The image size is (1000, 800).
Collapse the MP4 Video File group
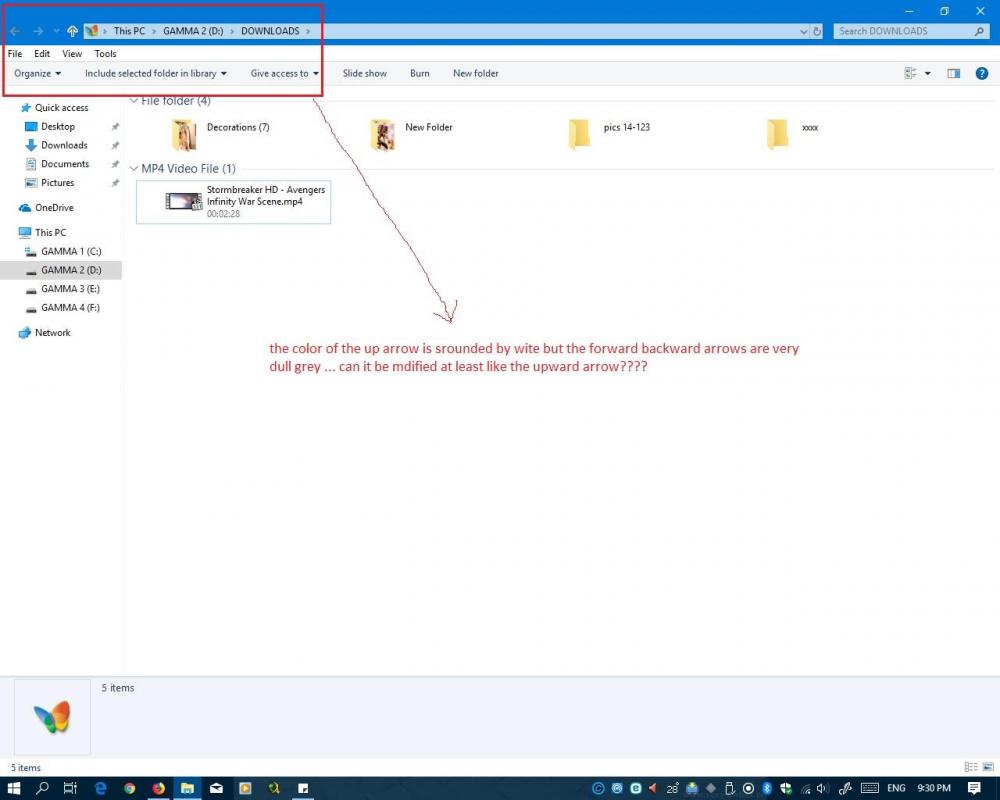coord(134,169)
